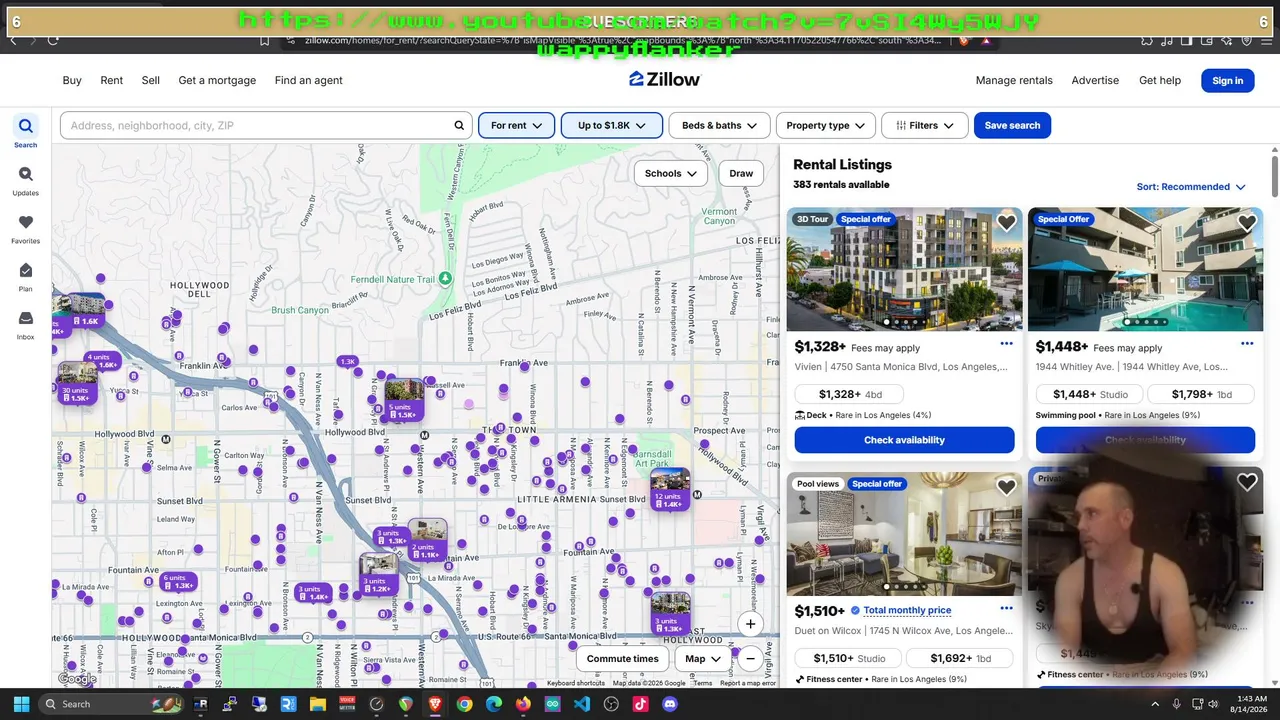Select the 3 units 1.2K+ map marker
This screenshot has height=720, width=1280.
click(377, 575)
